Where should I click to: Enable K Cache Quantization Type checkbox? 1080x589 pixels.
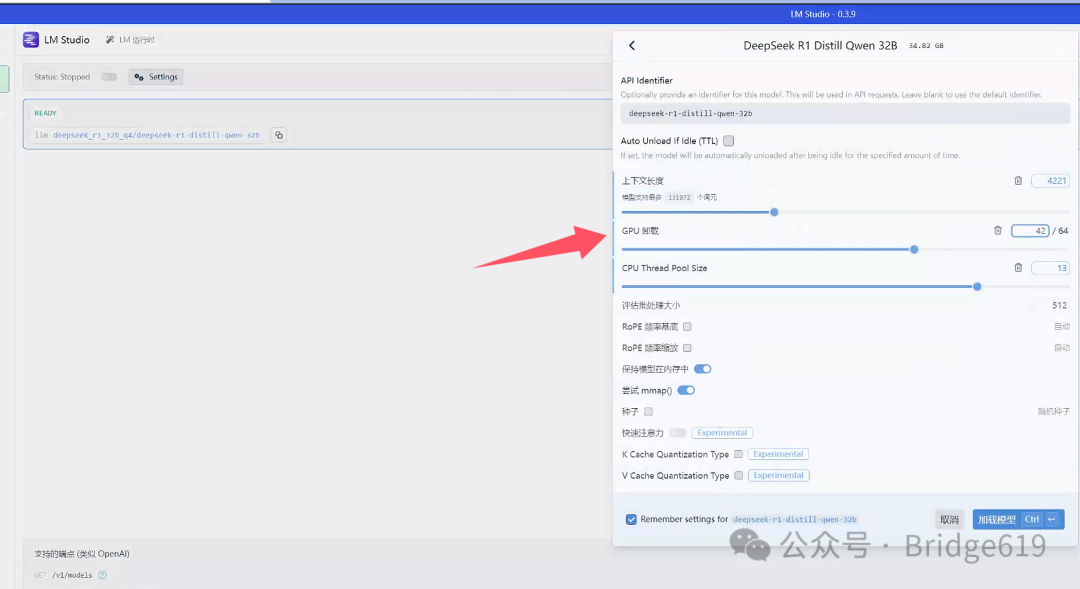click(x=738, y=454)
